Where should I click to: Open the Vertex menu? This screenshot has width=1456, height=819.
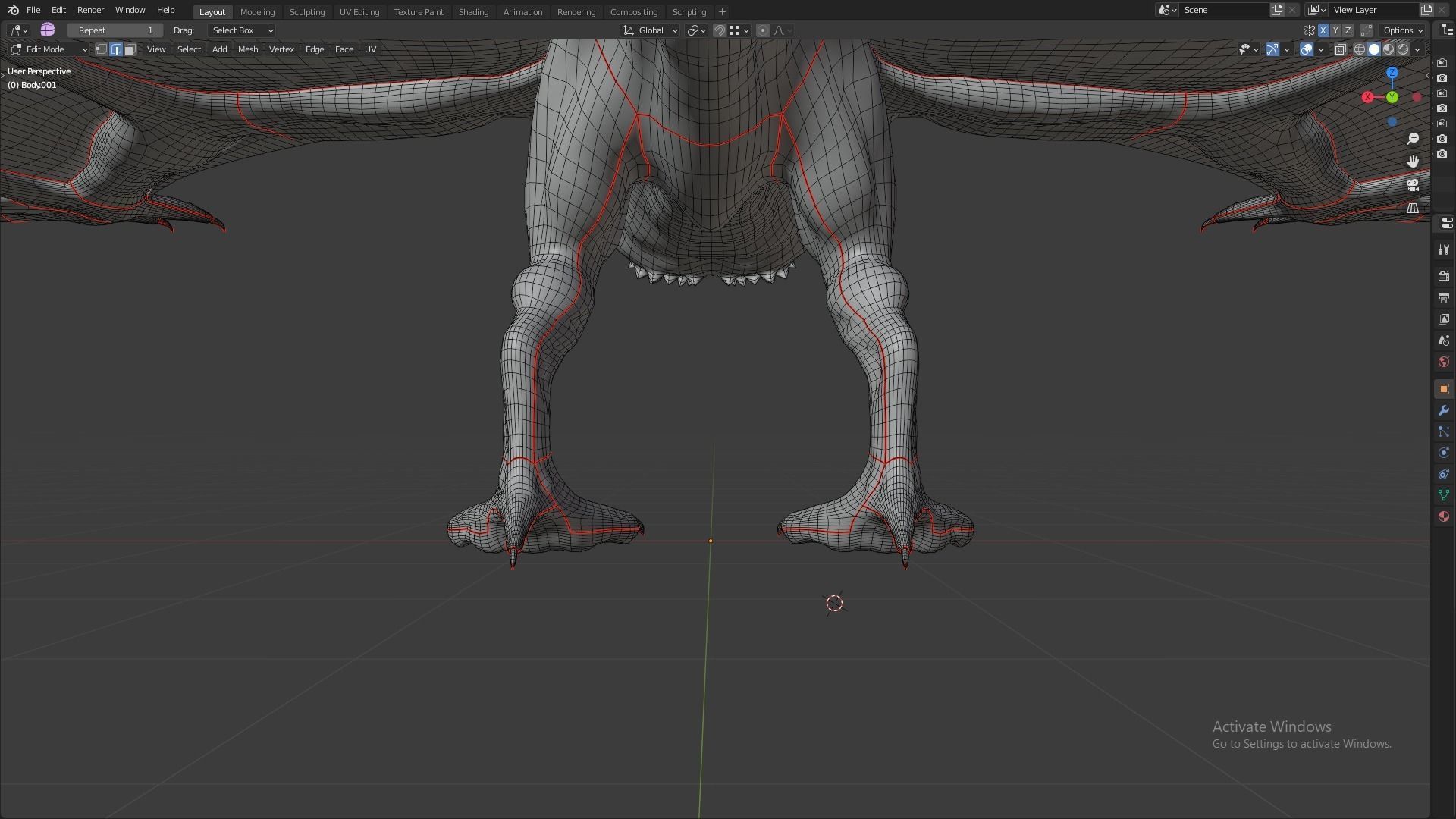pyautogui.click(x=281, y=49)
